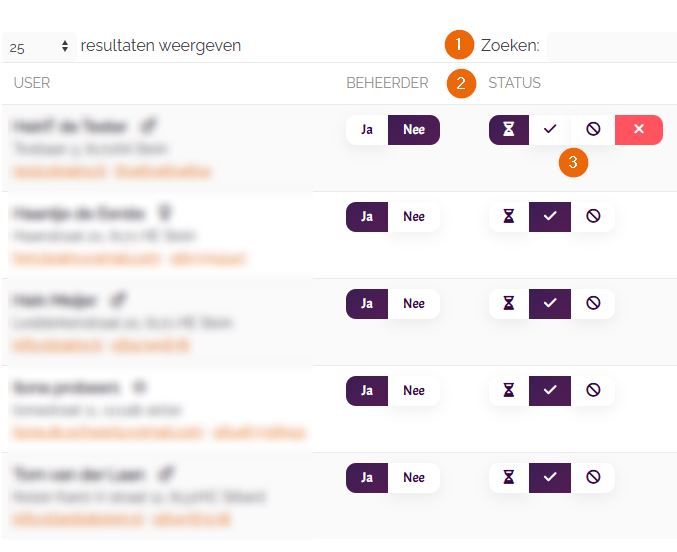The height and width of the screenshot is (552, 677).
Task: Set Tom van der Laan's Beheerder to Nee
Action: (x=414, y=478)
